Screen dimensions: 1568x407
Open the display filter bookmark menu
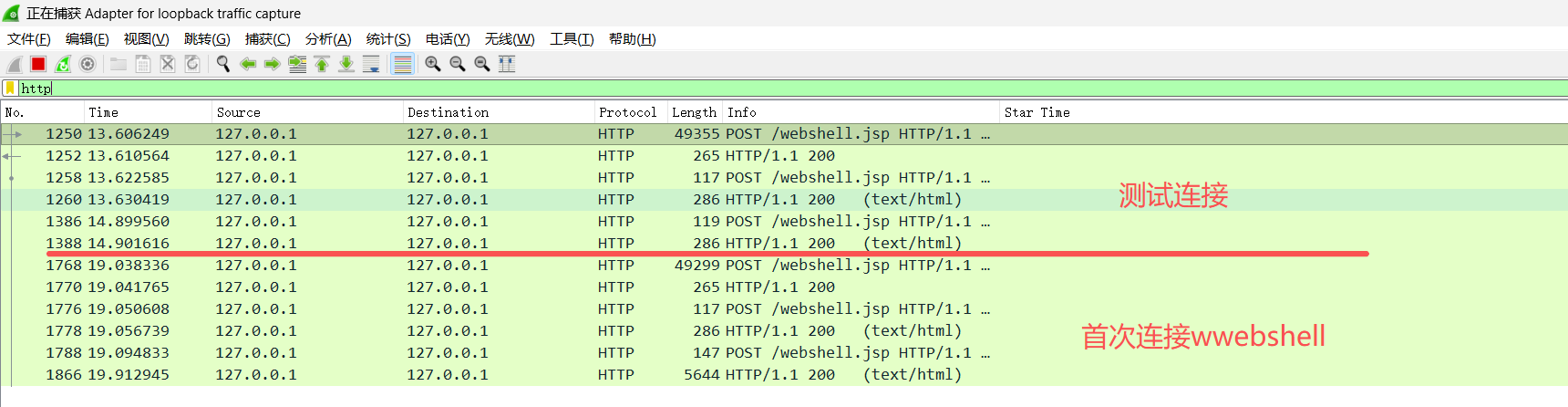pos(10,89)
